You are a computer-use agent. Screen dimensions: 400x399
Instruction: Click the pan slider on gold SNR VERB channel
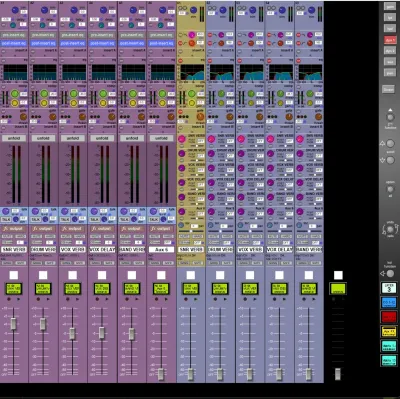pyautogui.click(x=191, y=231)
